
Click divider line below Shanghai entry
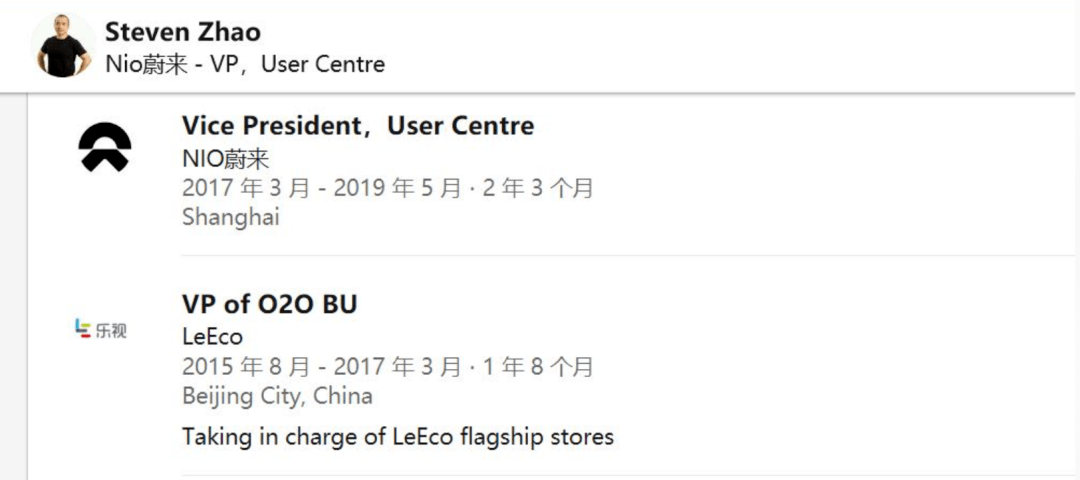[628, 255]
